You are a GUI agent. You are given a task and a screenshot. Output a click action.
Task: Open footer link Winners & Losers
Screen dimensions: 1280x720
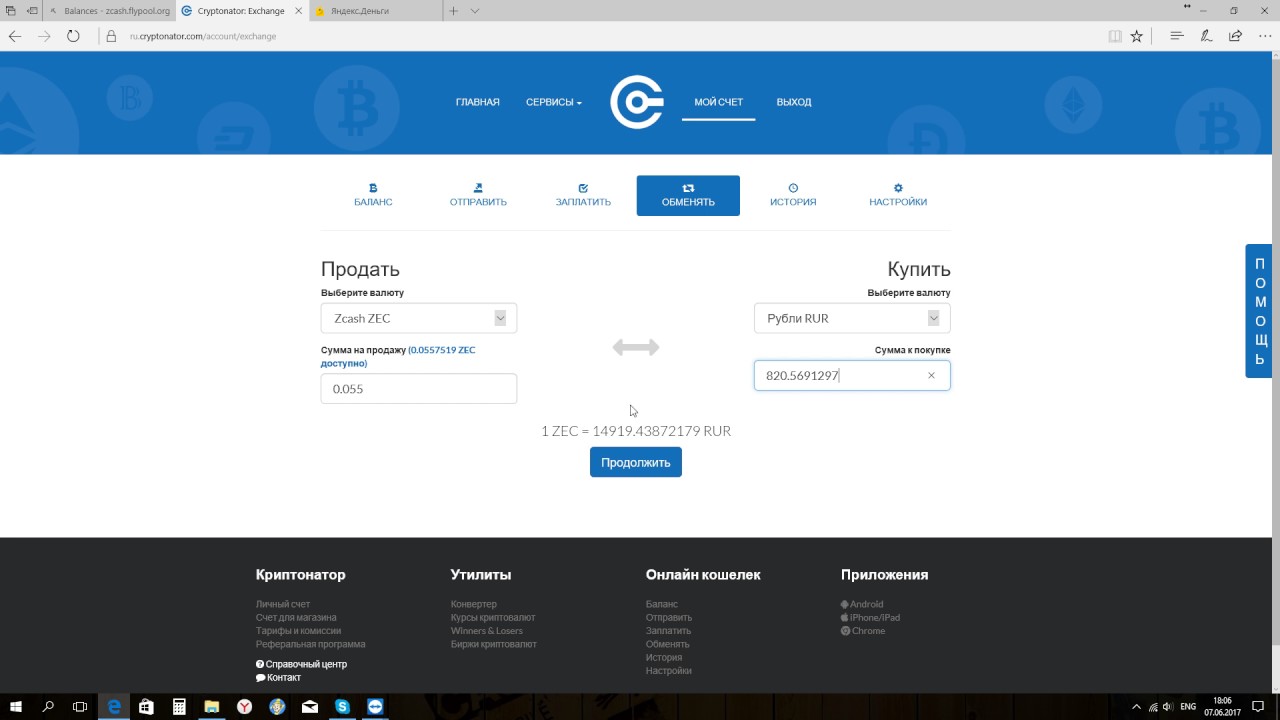point(487,631)
